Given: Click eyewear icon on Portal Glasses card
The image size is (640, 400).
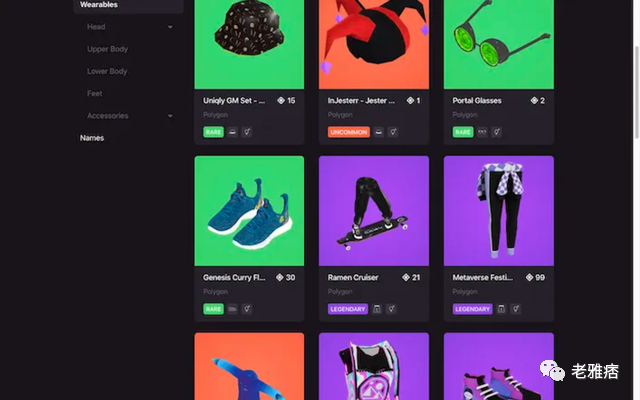Looking at the screenshot, I should pos(482,132).
